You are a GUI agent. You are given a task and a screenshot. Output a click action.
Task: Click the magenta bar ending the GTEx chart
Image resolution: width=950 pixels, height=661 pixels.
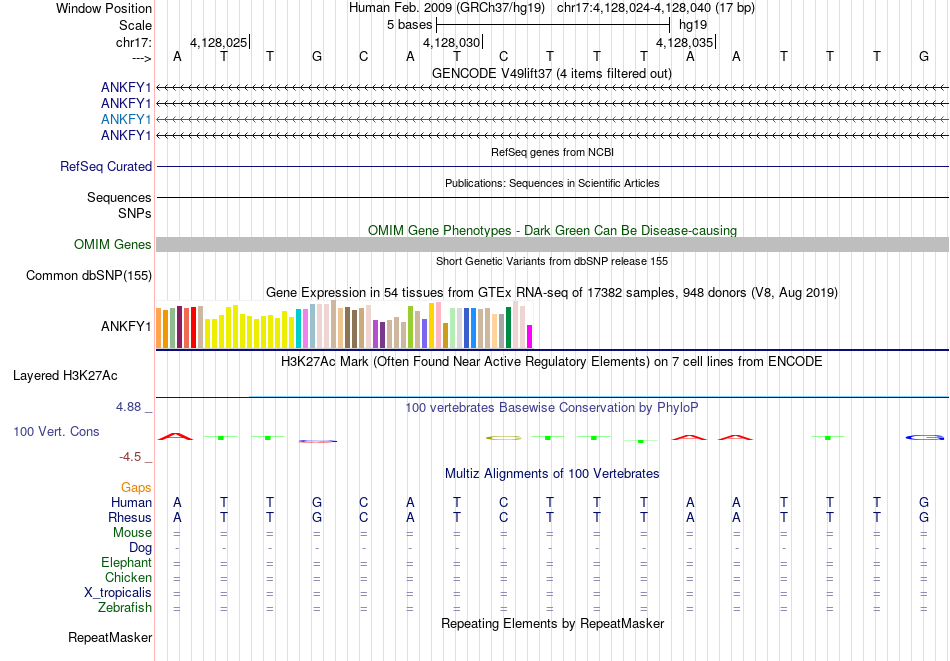530,337
